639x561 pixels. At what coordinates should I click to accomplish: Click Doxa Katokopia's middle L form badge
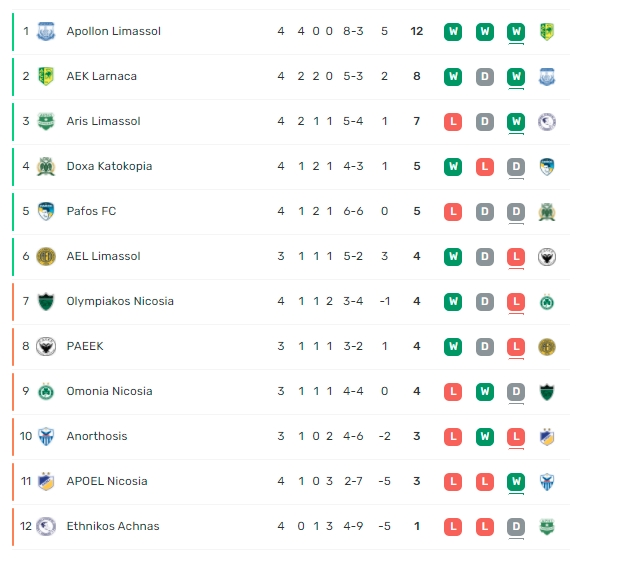click(485, 167)
